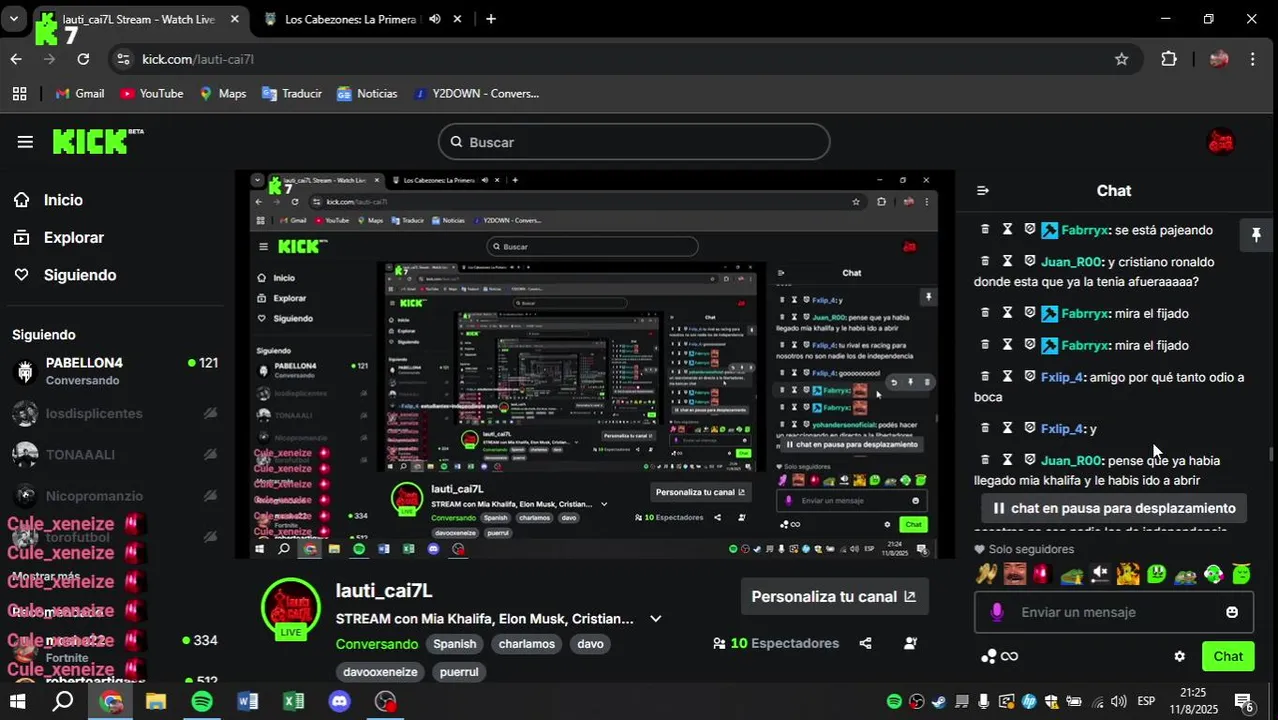Click green Chat send button
The image size is (1278, 720).
(1228, 656)
